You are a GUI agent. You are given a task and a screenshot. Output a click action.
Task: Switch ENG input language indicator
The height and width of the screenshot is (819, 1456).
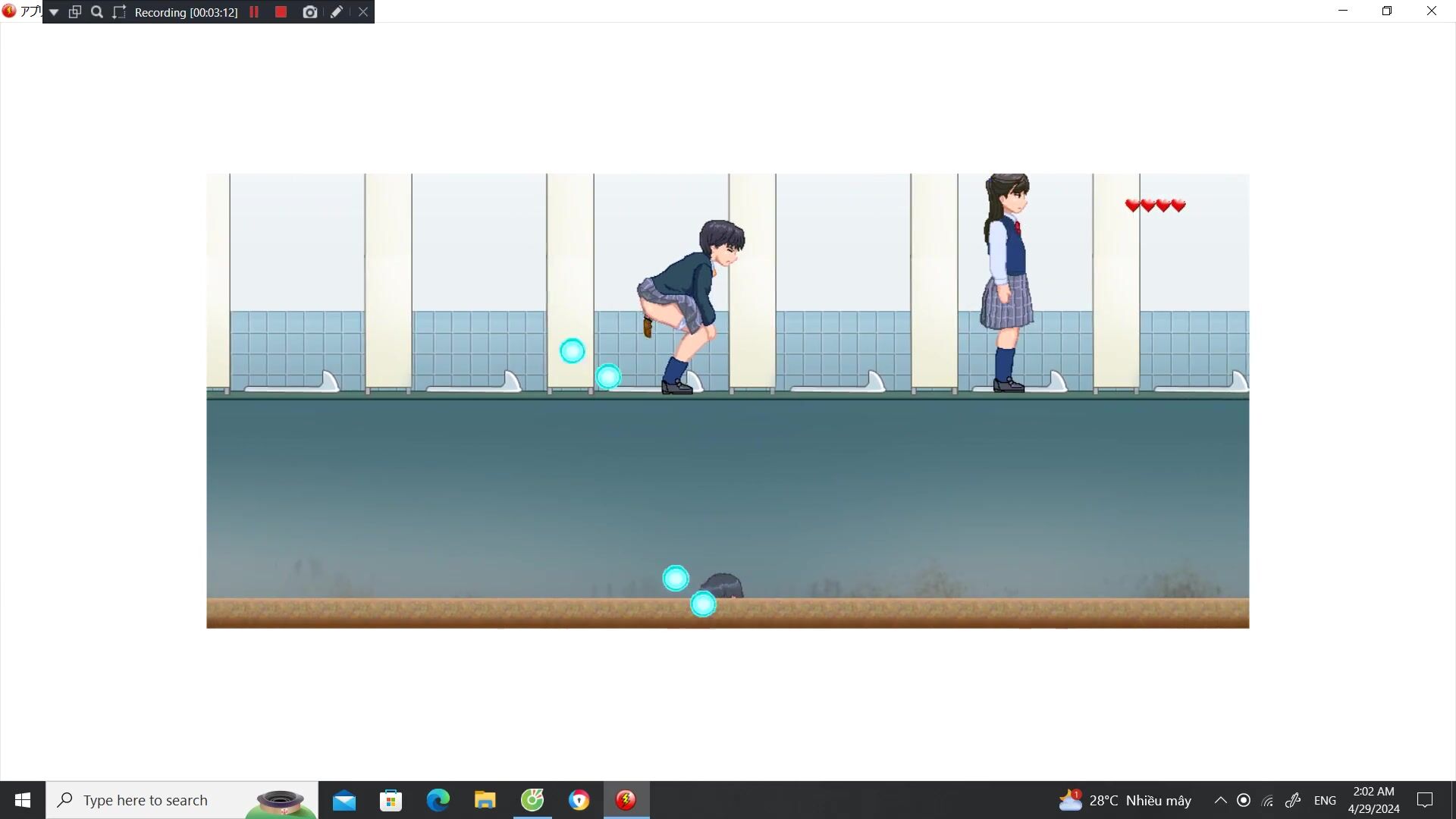tap(1325, 800)
